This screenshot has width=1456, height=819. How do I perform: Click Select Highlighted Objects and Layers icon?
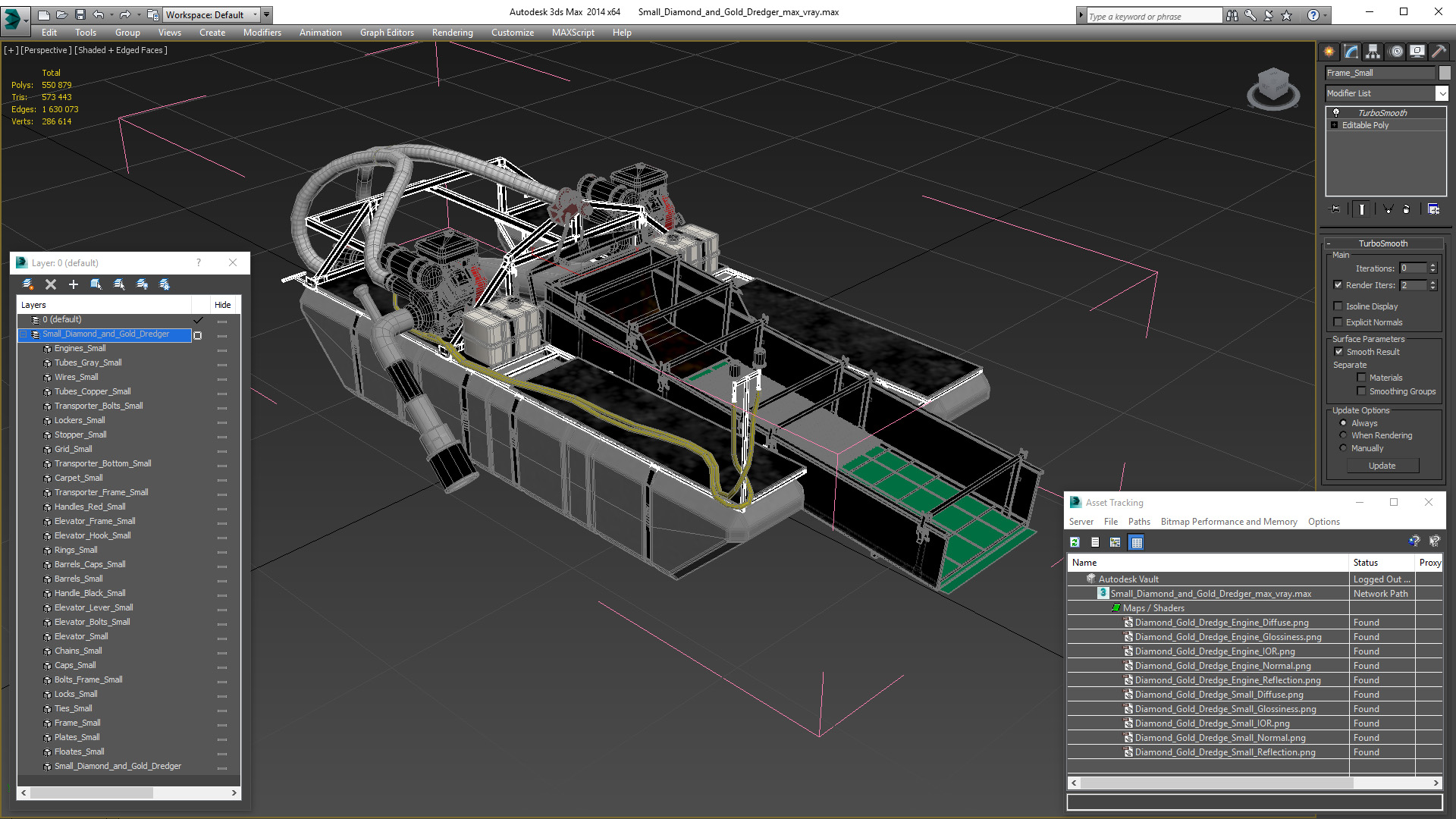click(x=96, y=284)
